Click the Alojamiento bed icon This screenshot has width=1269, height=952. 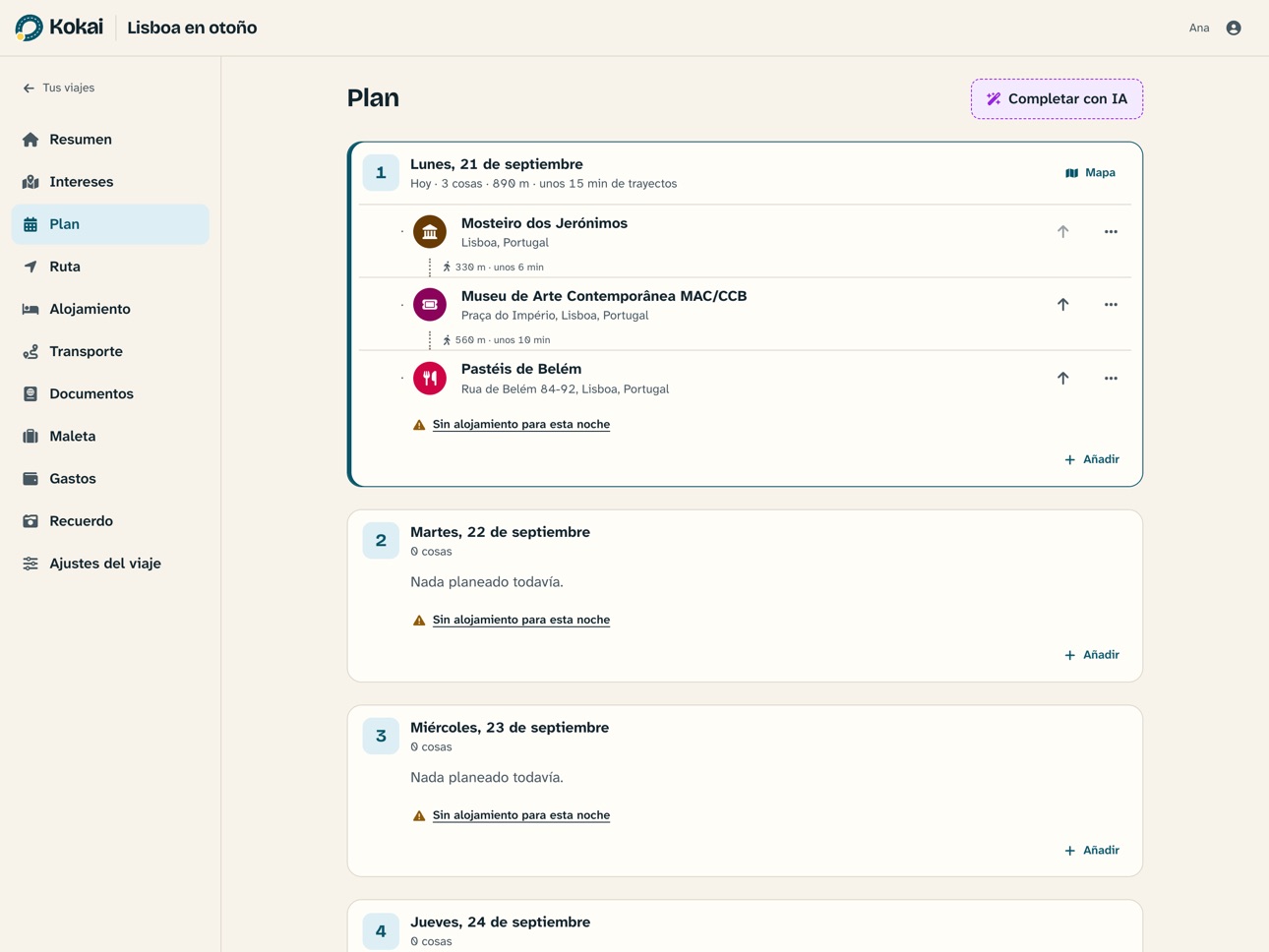pyautogui.click(x=30, y=309)
